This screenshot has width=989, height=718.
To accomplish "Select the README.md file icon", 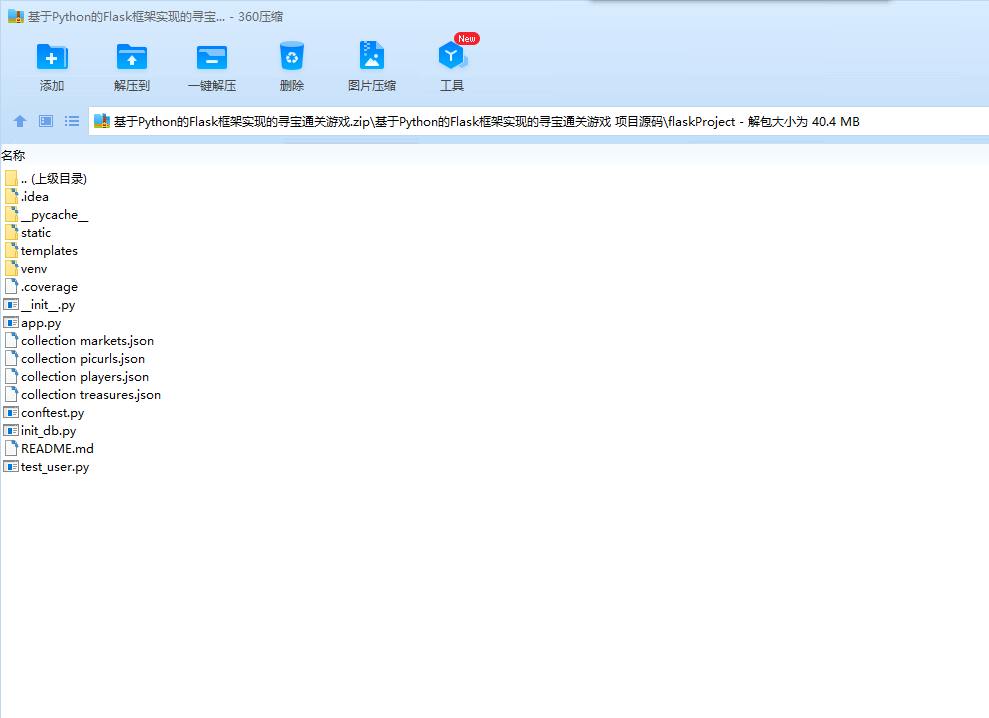I will click(11, 449).
